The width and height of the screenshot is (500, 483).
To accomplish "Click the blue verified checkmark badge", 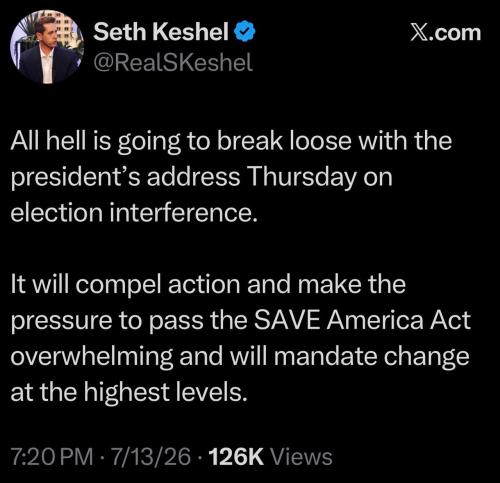I will 245,31.
